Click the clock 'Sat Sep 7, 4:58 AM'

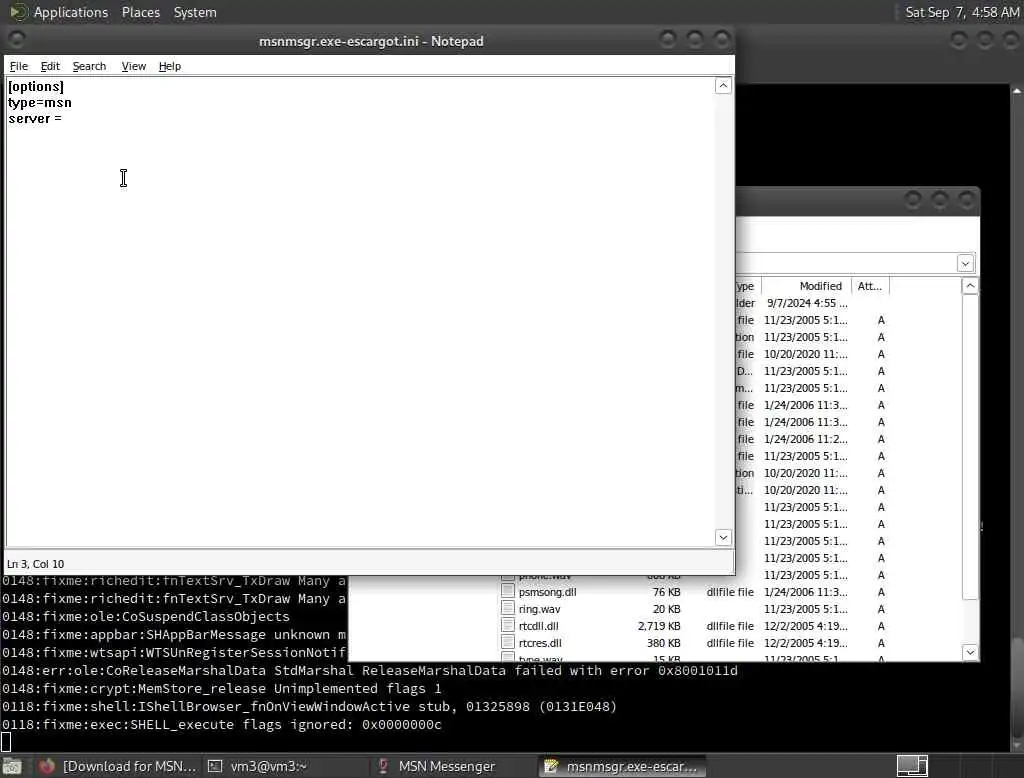point(962,12)
